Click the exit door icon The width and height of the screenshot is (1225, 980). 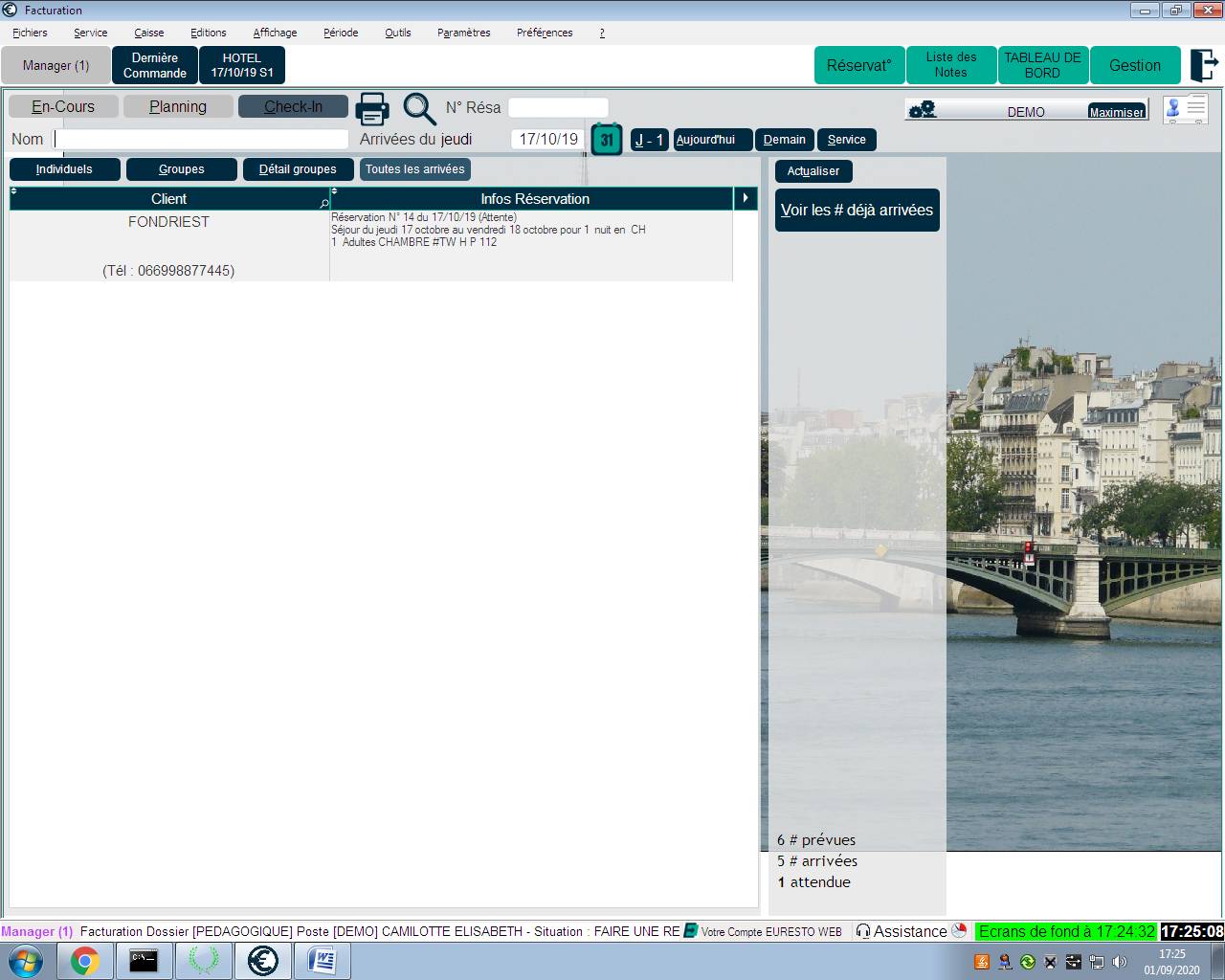(x=1203, y=65)
